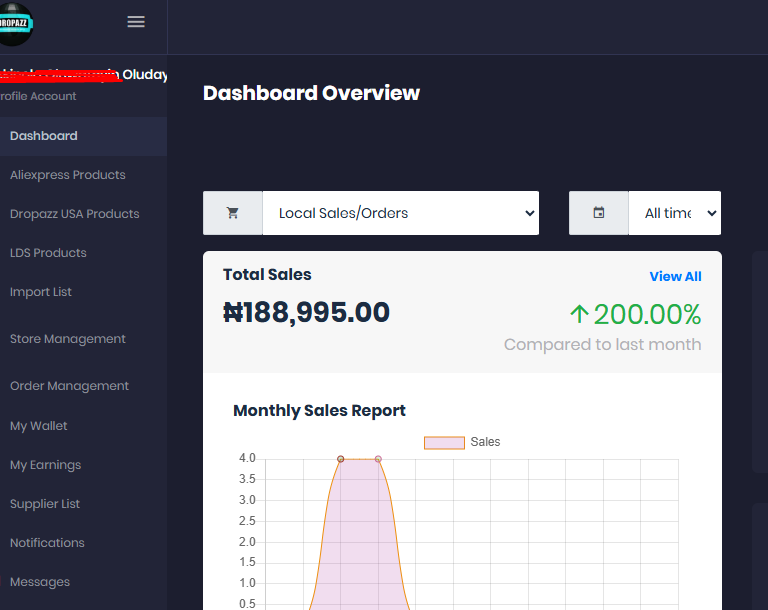The width and height of the screenshot is (768, 610).
Task: Expand Store Management in sidebar
Action: coord(68,339)
